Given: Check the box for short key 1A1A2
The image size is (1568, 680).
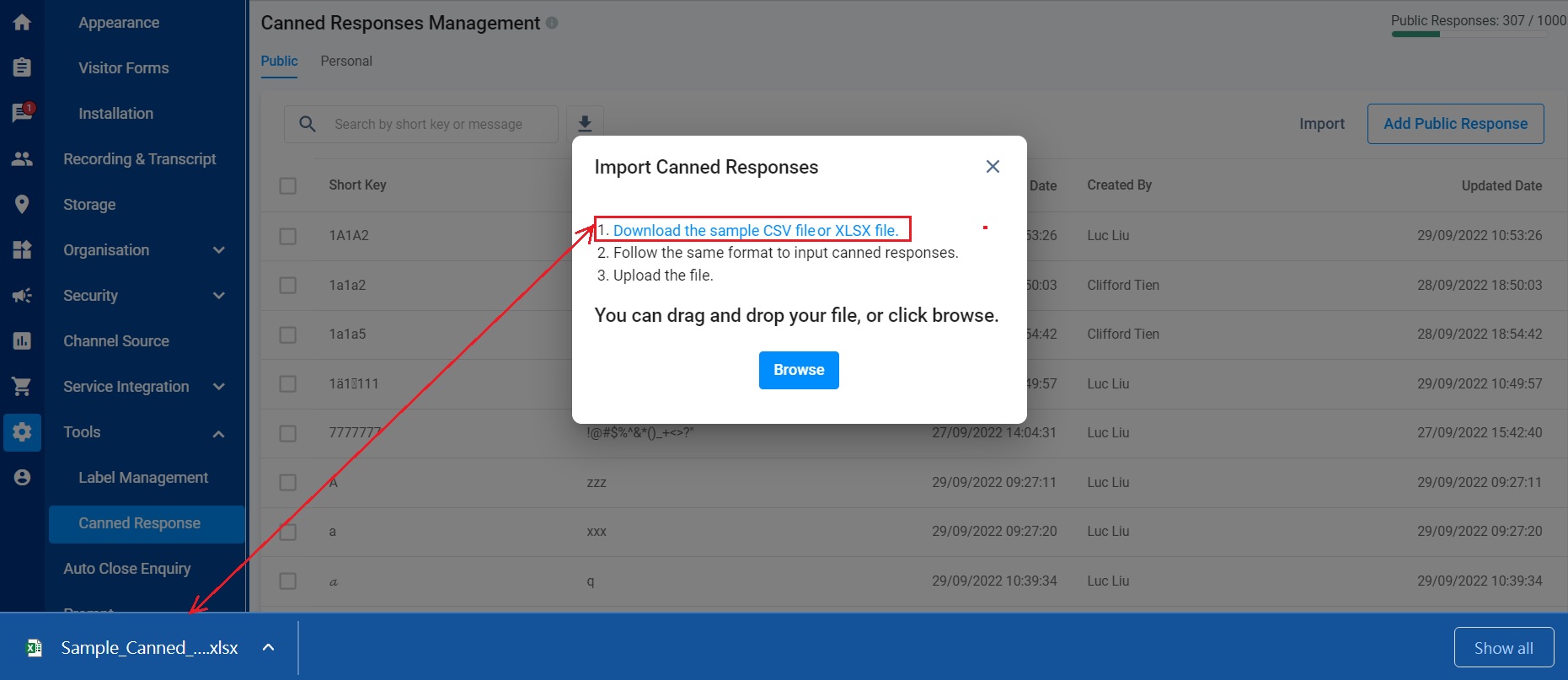Looking at the screenshot, I should coord(288,236).
